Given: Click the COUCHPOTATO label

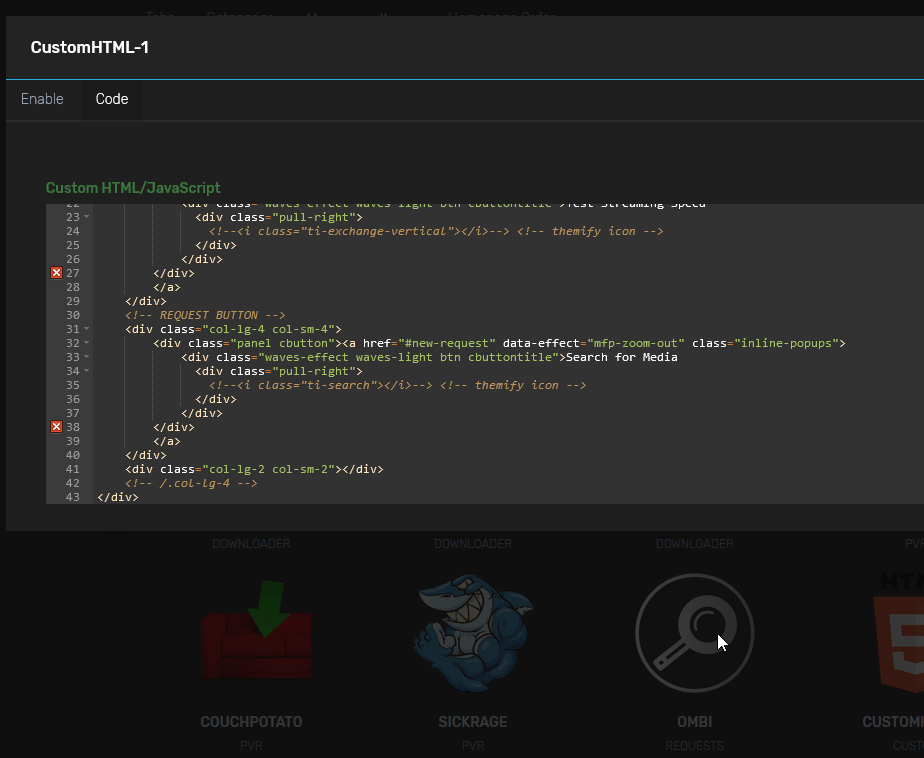Looking at the screenshot, I should [x=251, y=722].
